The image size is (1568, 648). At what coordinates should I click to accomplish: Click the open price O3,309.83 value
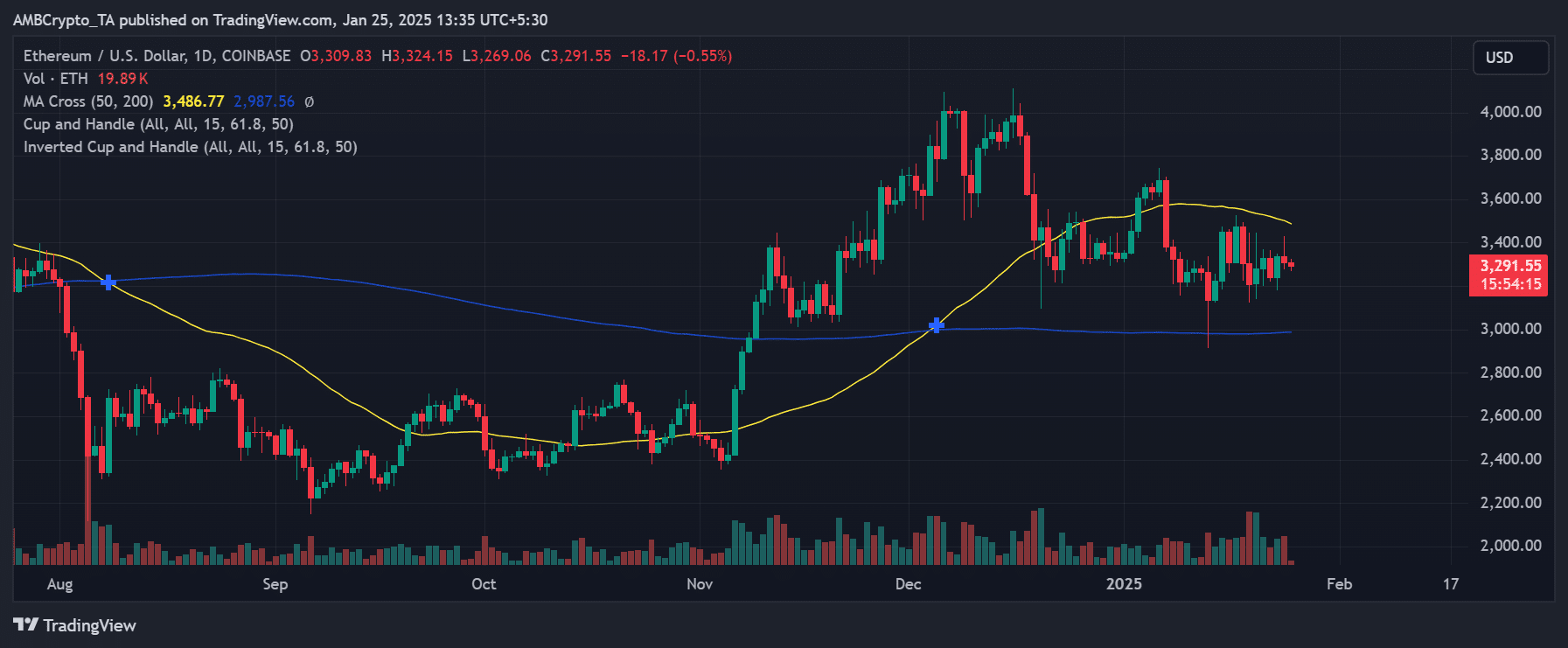pos(336,56)
